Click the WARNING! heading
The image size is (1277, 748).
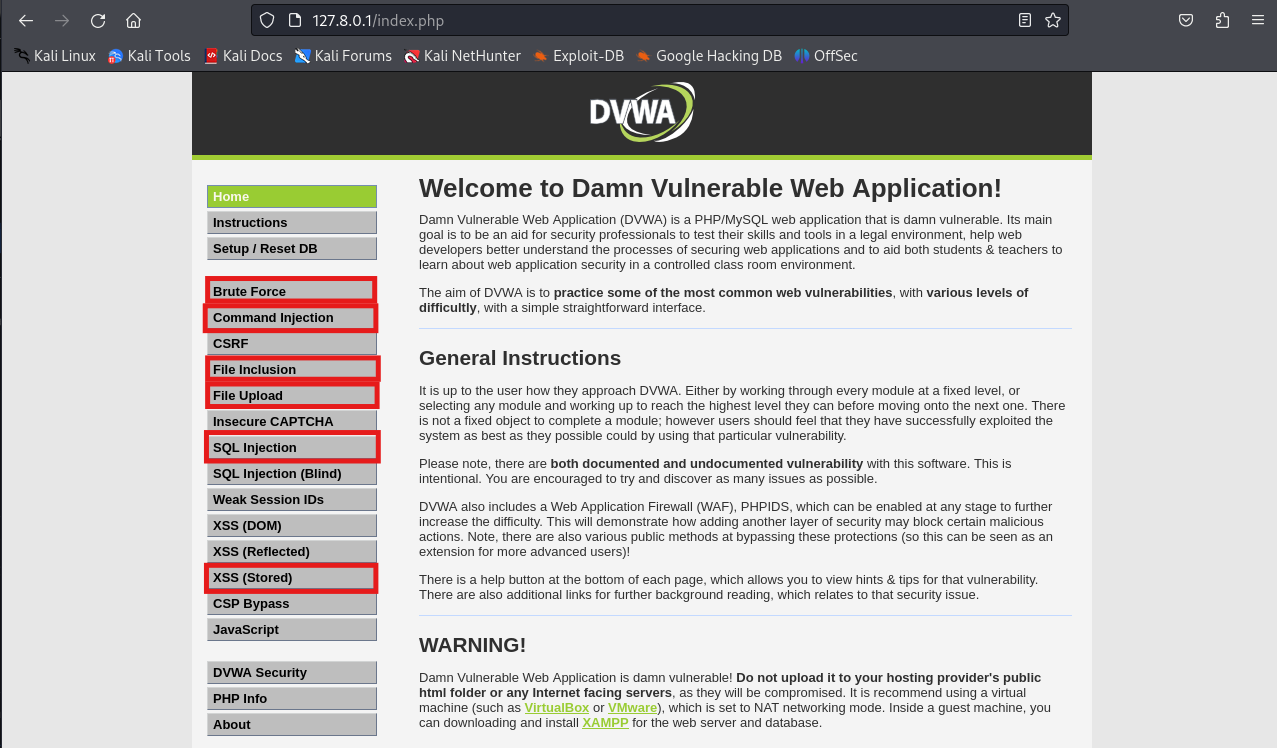click(473, 645)
